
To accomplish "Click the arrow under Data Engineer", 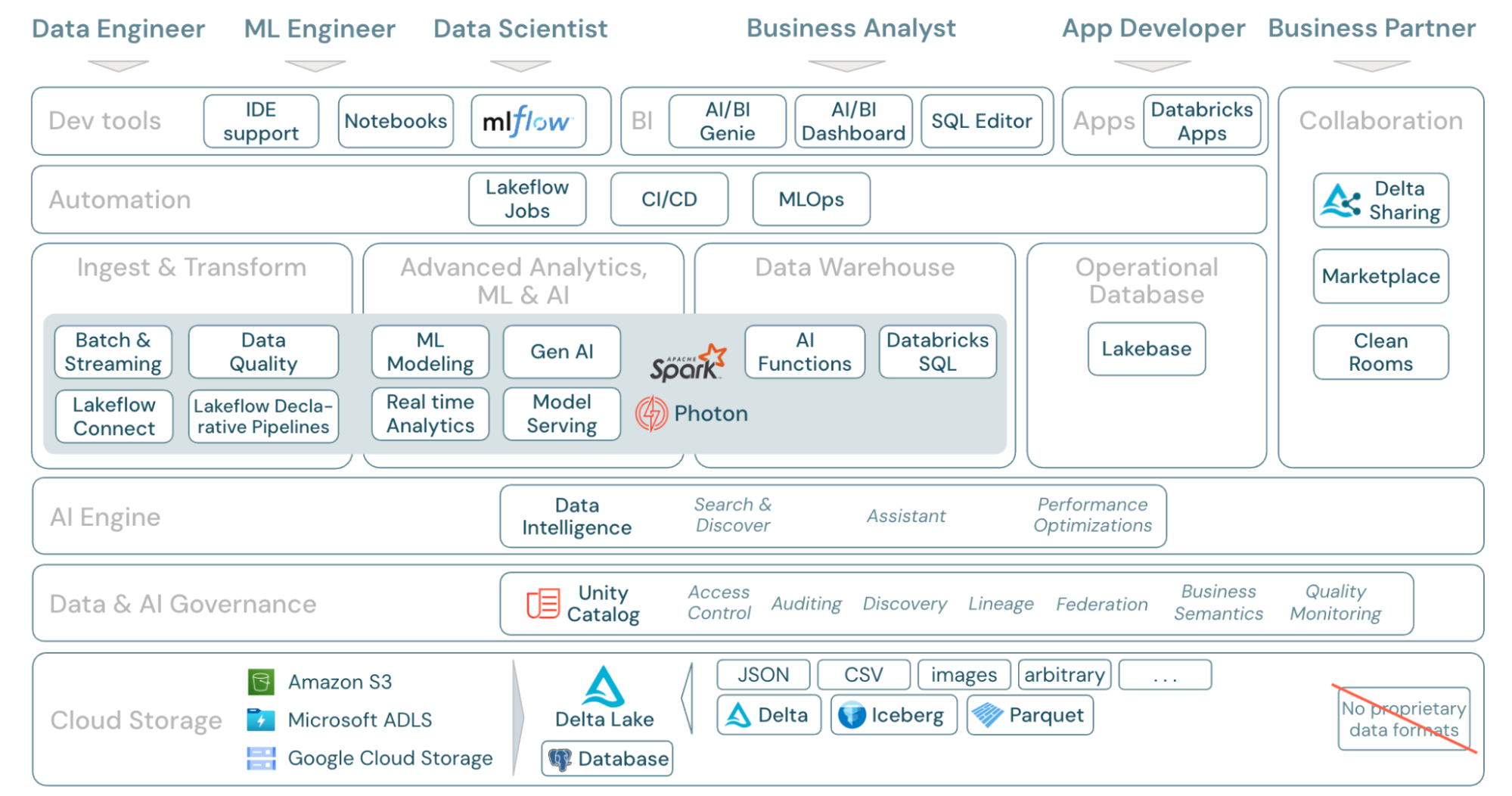I will pos(118,66).
